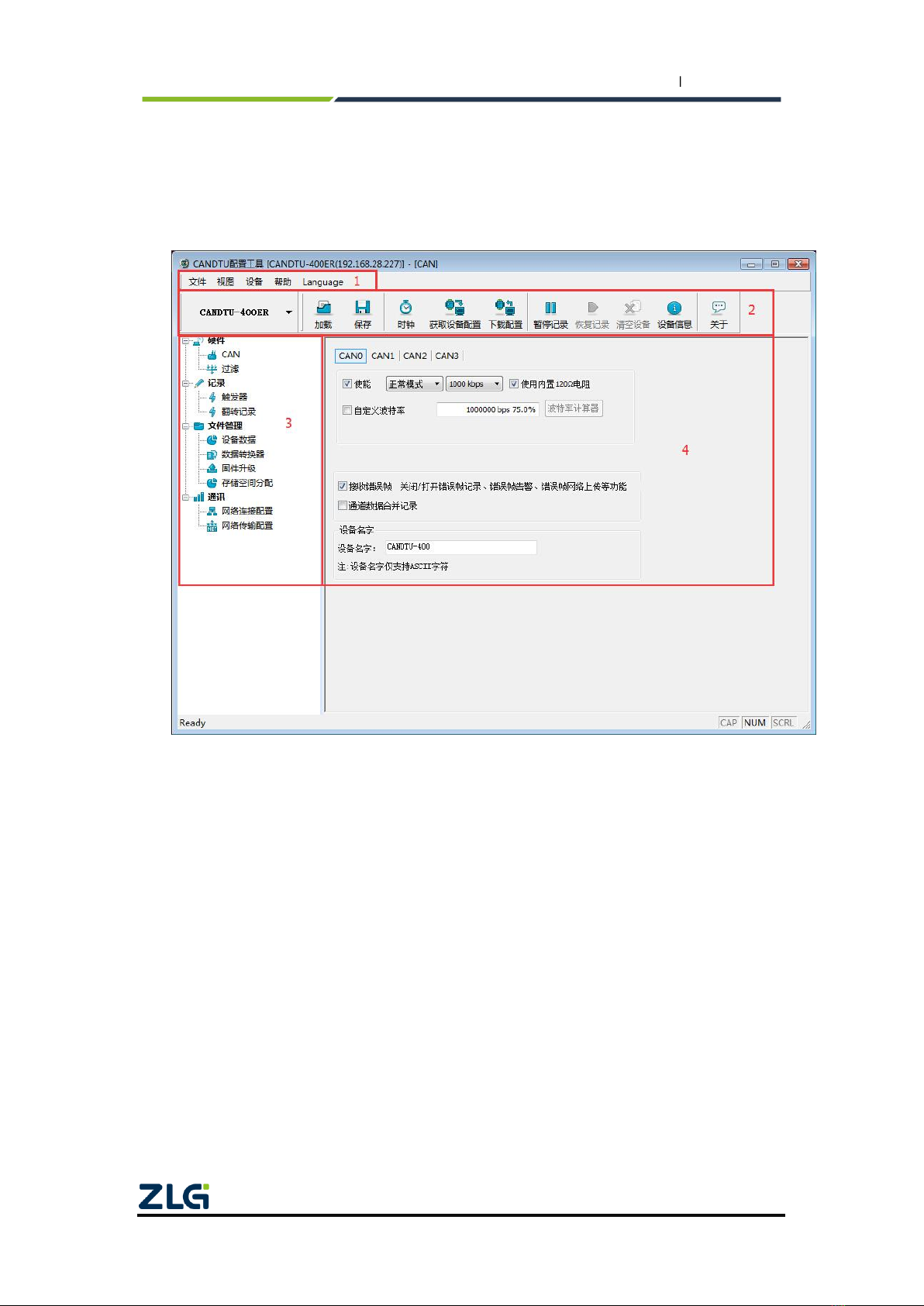Open the 时钟 clock settings icon

pos(405,308)
